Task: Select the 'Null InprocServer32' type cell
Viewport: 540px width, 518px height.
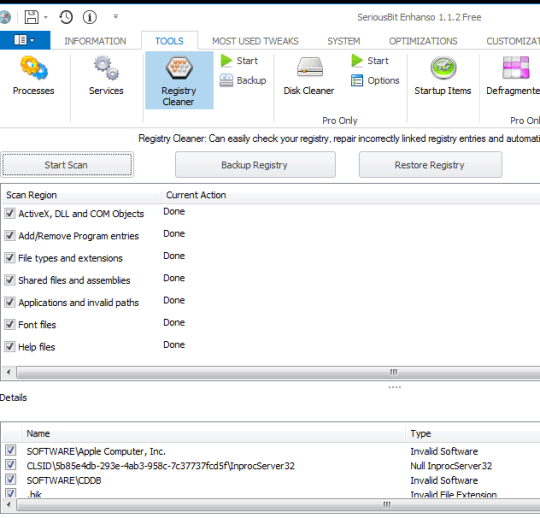Action: [451, 466]
